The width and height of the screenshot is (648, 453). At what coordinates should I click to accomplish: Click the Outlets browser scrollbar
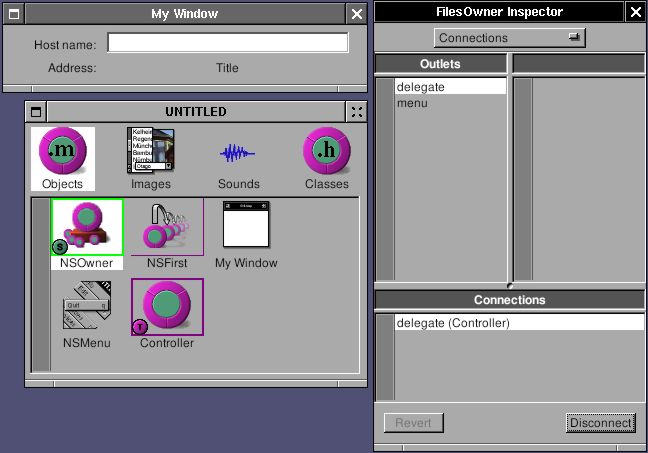[385, 180]
